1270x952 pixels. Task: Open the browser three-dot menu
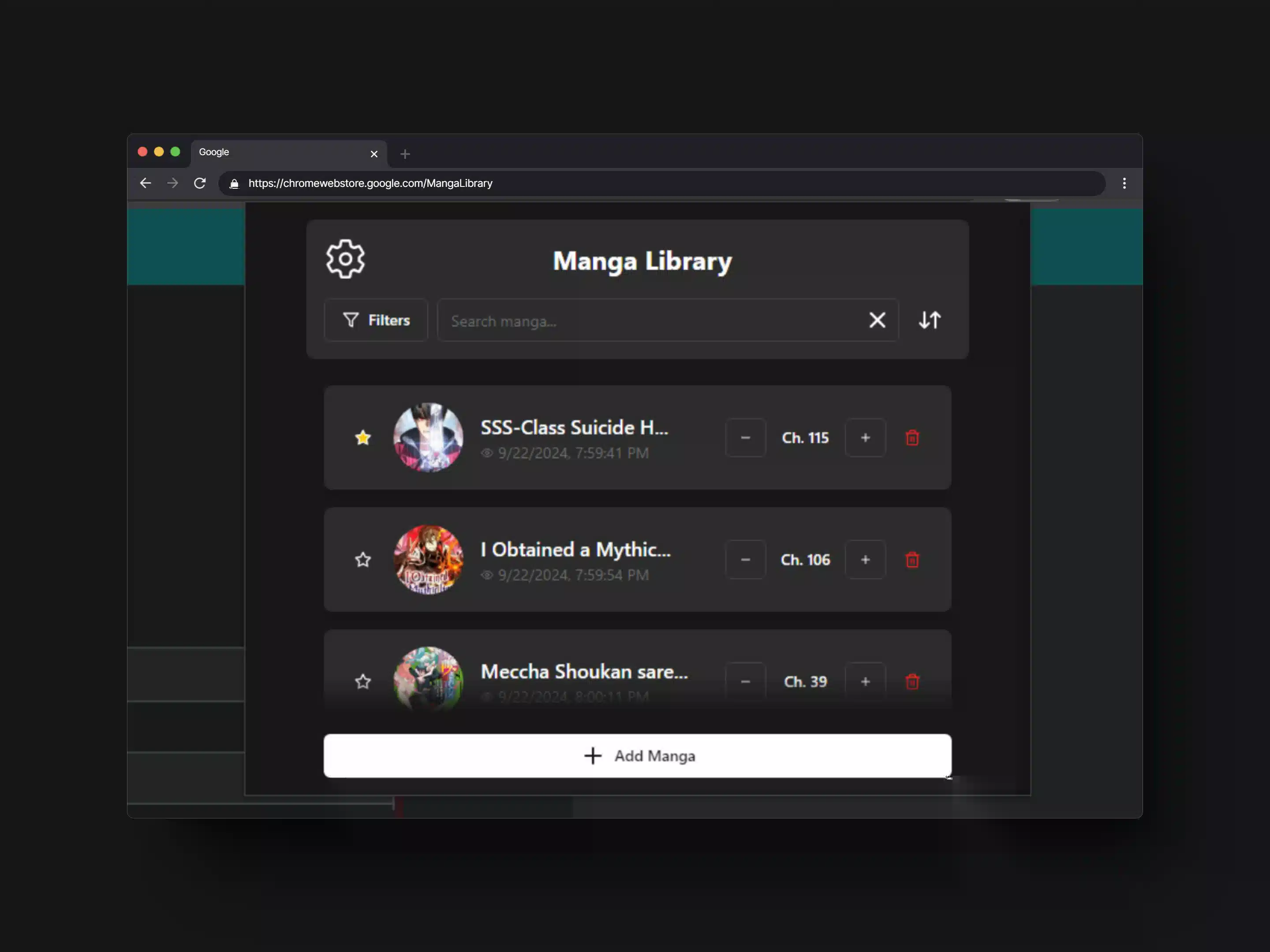click(x=1124, y=183)
